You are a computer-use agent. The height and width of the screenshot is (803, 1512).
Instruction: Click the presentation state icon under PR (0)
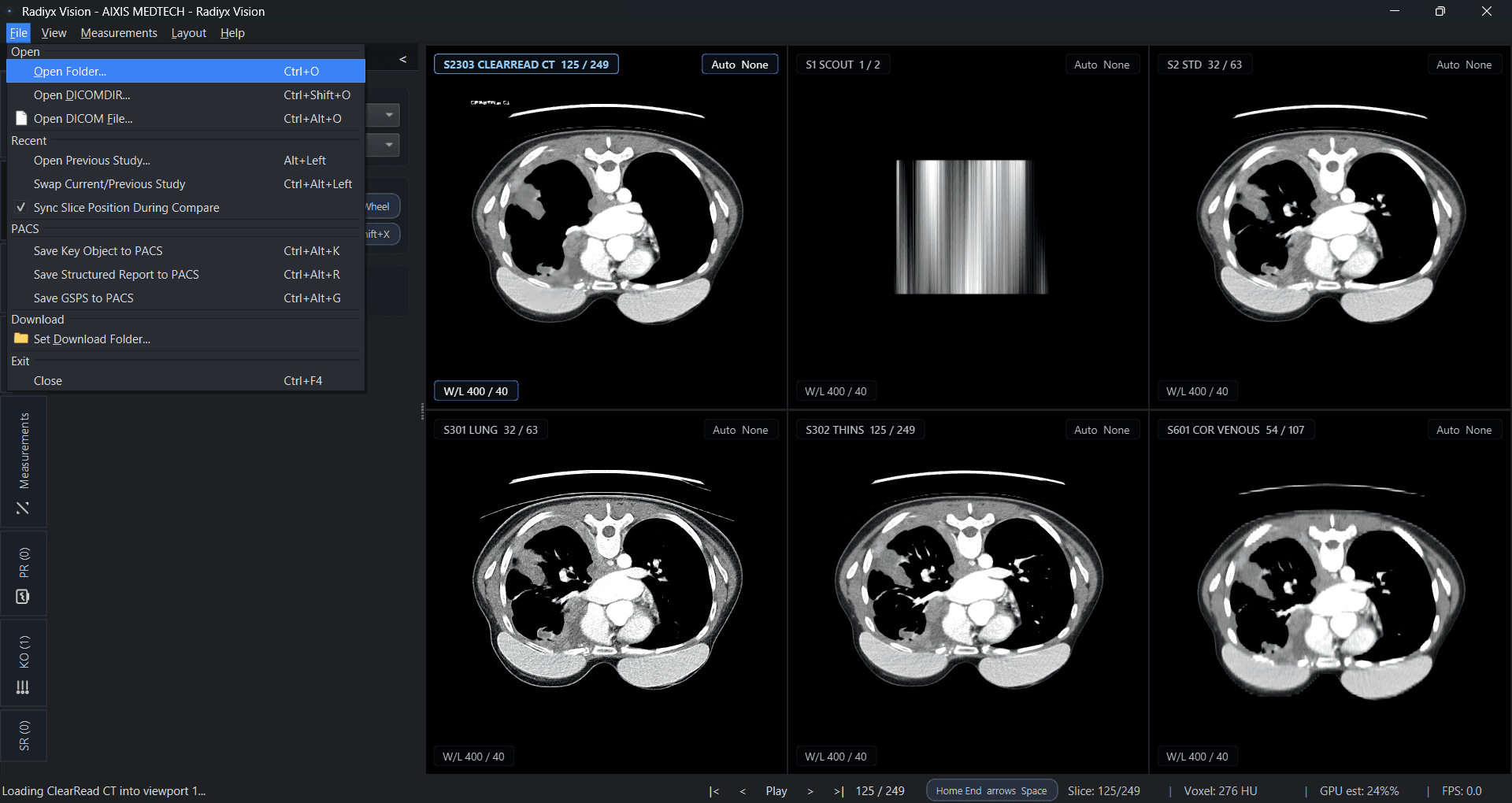pos(23,597)
